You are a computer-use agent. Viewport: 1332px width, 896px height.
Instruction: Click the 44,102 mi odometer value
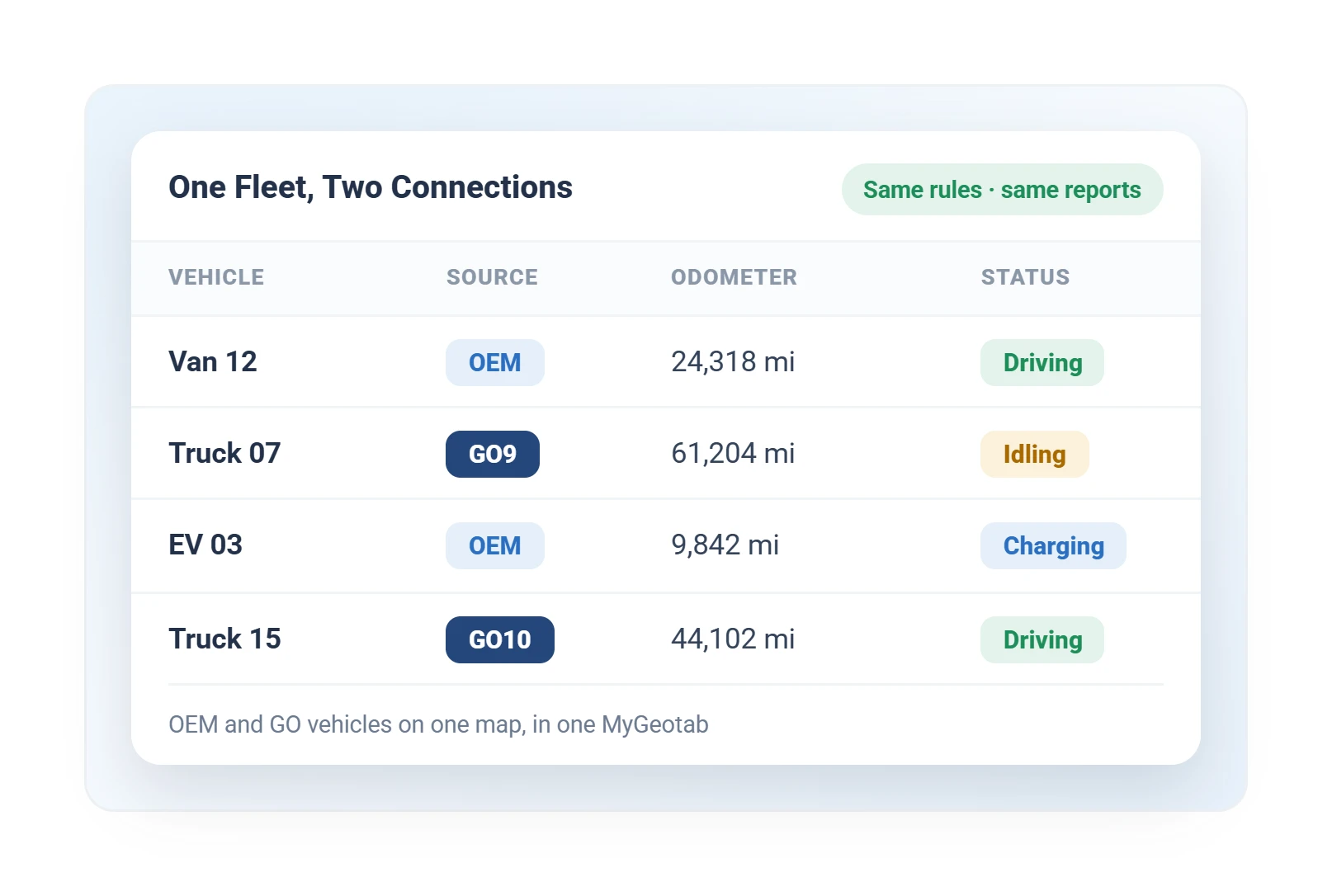click(733, 639)
